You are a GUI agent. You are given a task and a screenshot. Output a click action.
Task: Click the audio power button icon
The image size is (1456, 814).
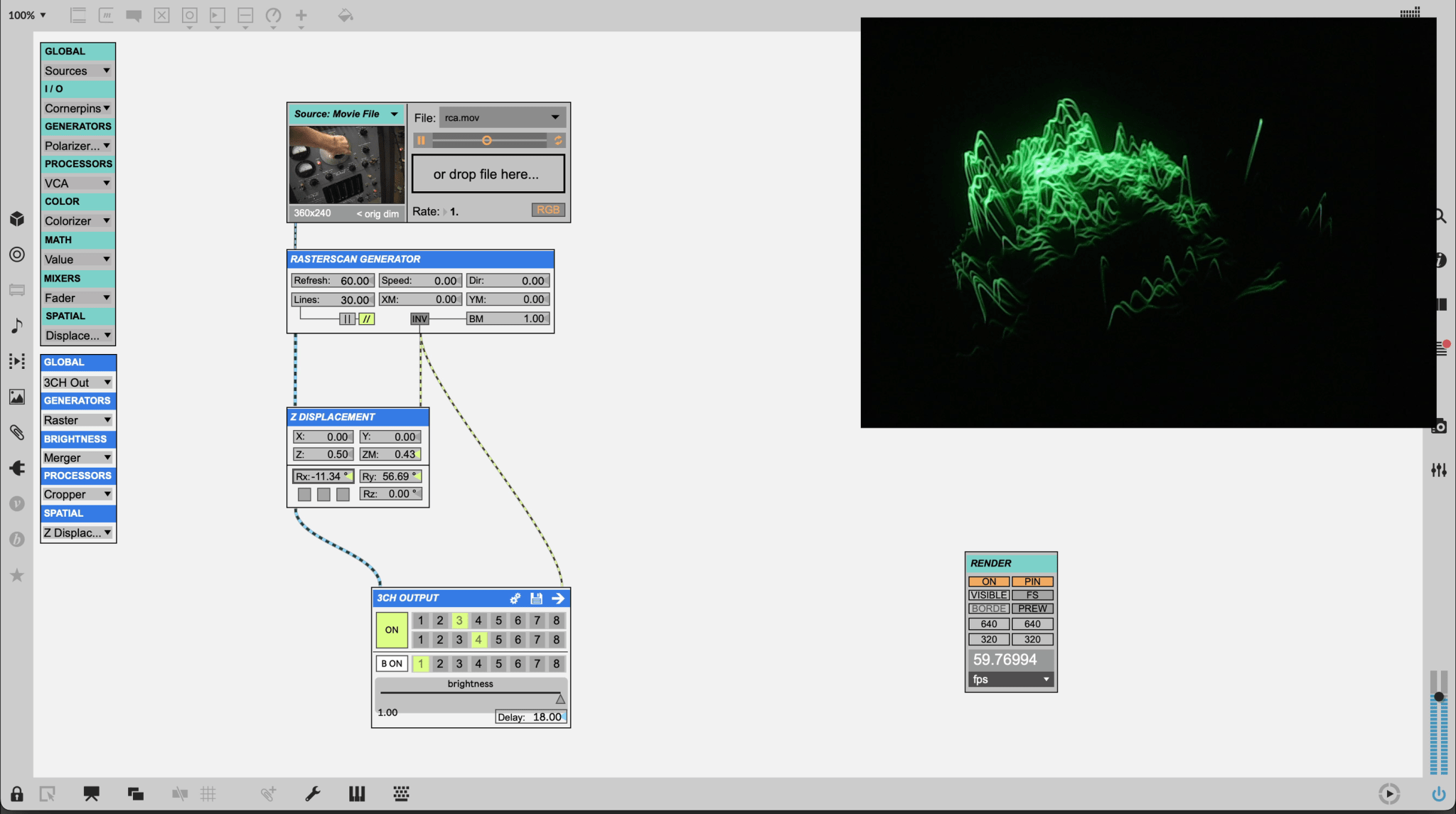coord(1439,793)
